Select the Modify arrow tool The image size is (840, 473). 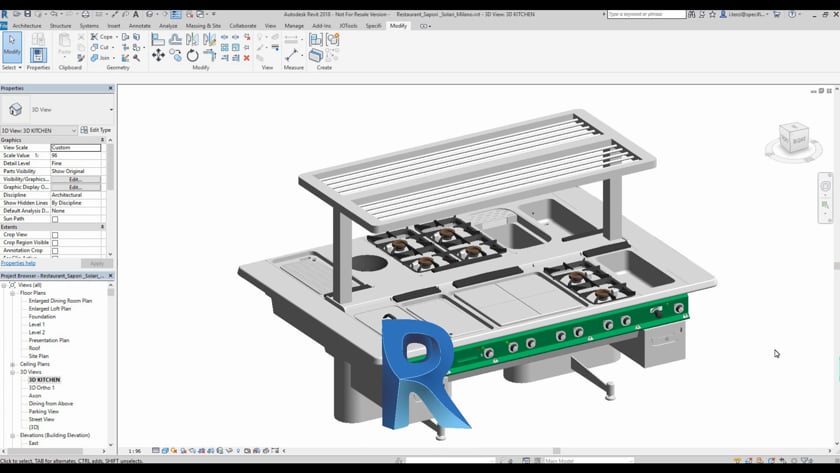click(12, 47)
